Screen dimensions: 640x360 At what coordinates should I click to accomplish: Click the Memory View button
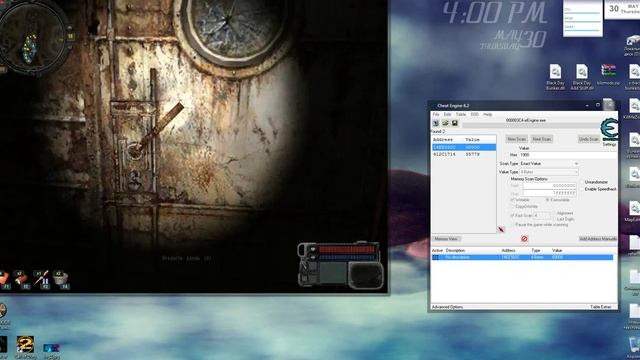(446, 239)
